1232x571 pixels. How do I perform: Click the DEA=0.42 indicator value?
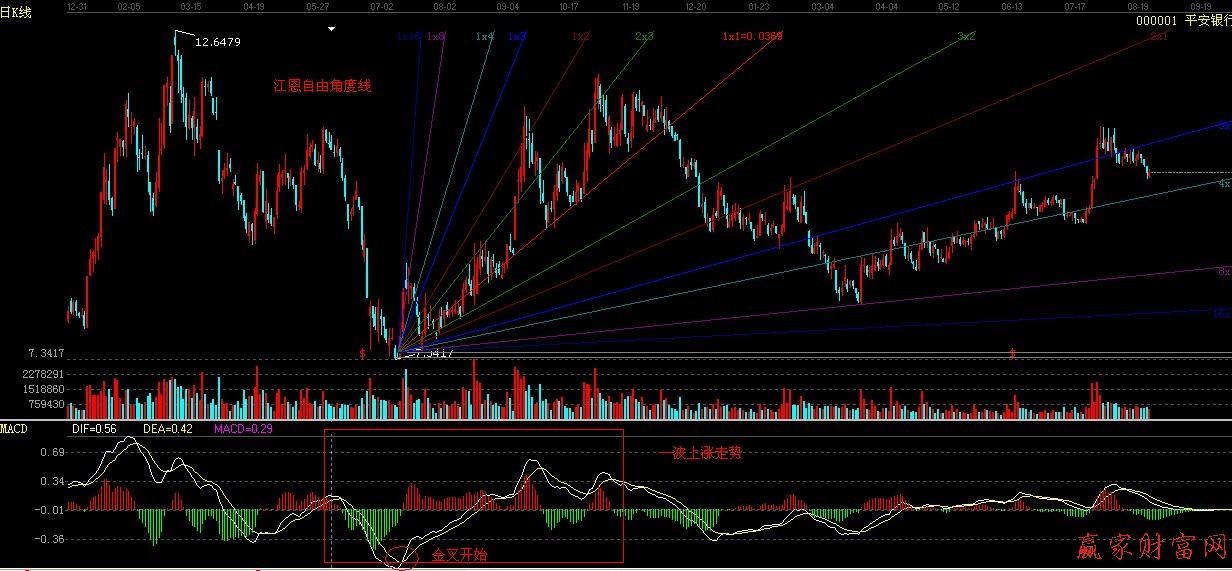click(x=166, y=428)
